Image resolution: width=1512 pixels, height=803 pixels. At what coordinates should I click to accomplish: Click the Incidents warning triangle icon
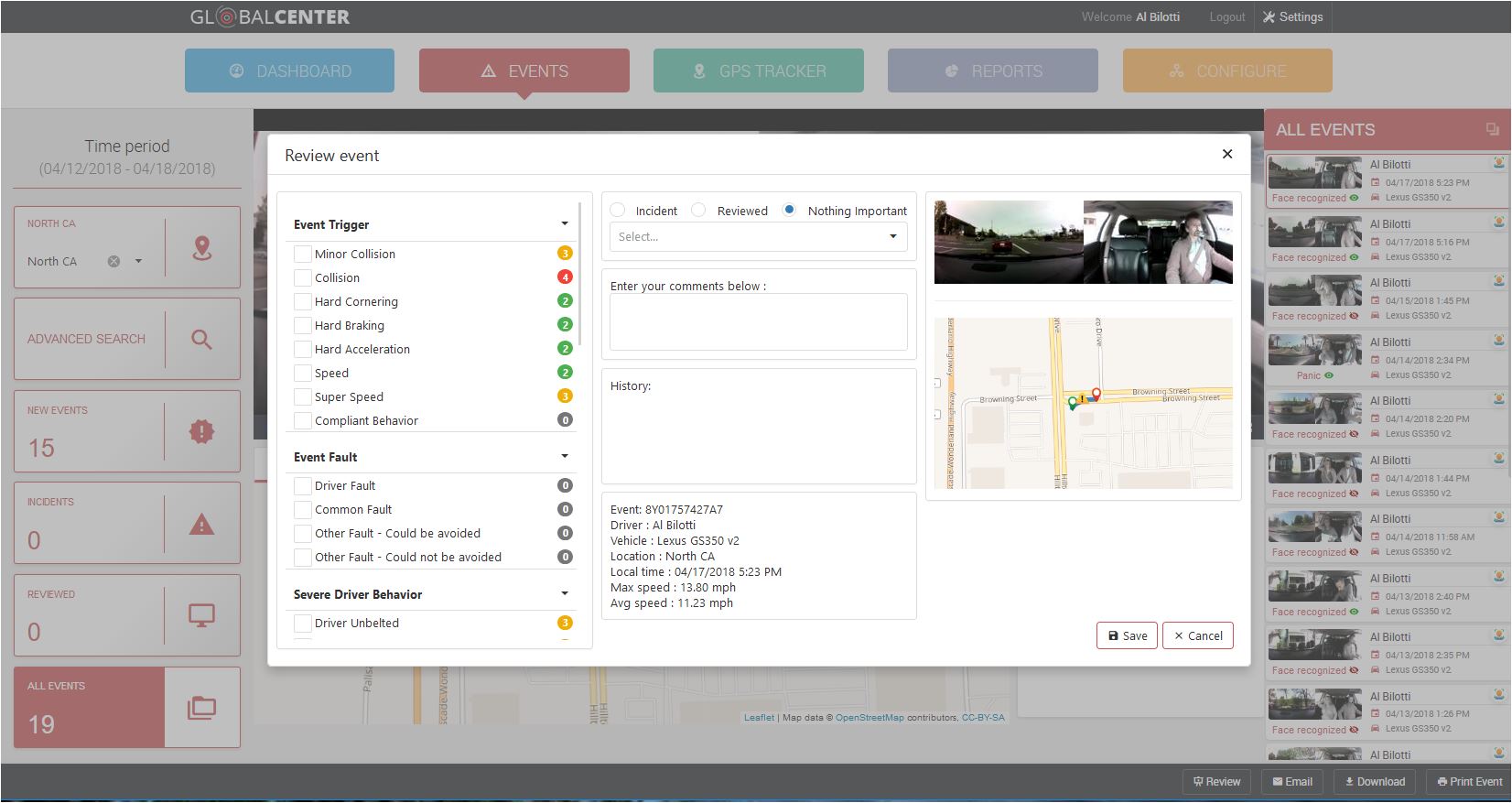(x=201, y=524)
